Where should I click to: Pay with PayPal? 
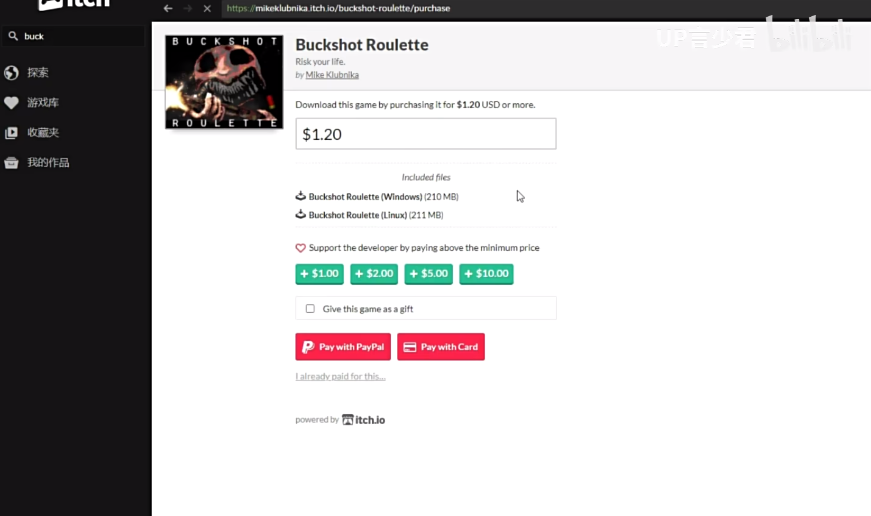343,347
